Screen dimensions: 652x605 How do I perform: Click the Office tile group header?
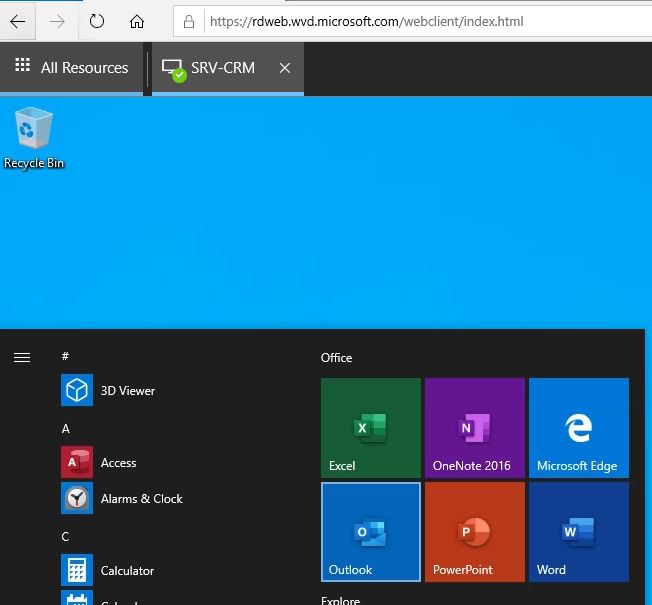[x=336, y=358]
